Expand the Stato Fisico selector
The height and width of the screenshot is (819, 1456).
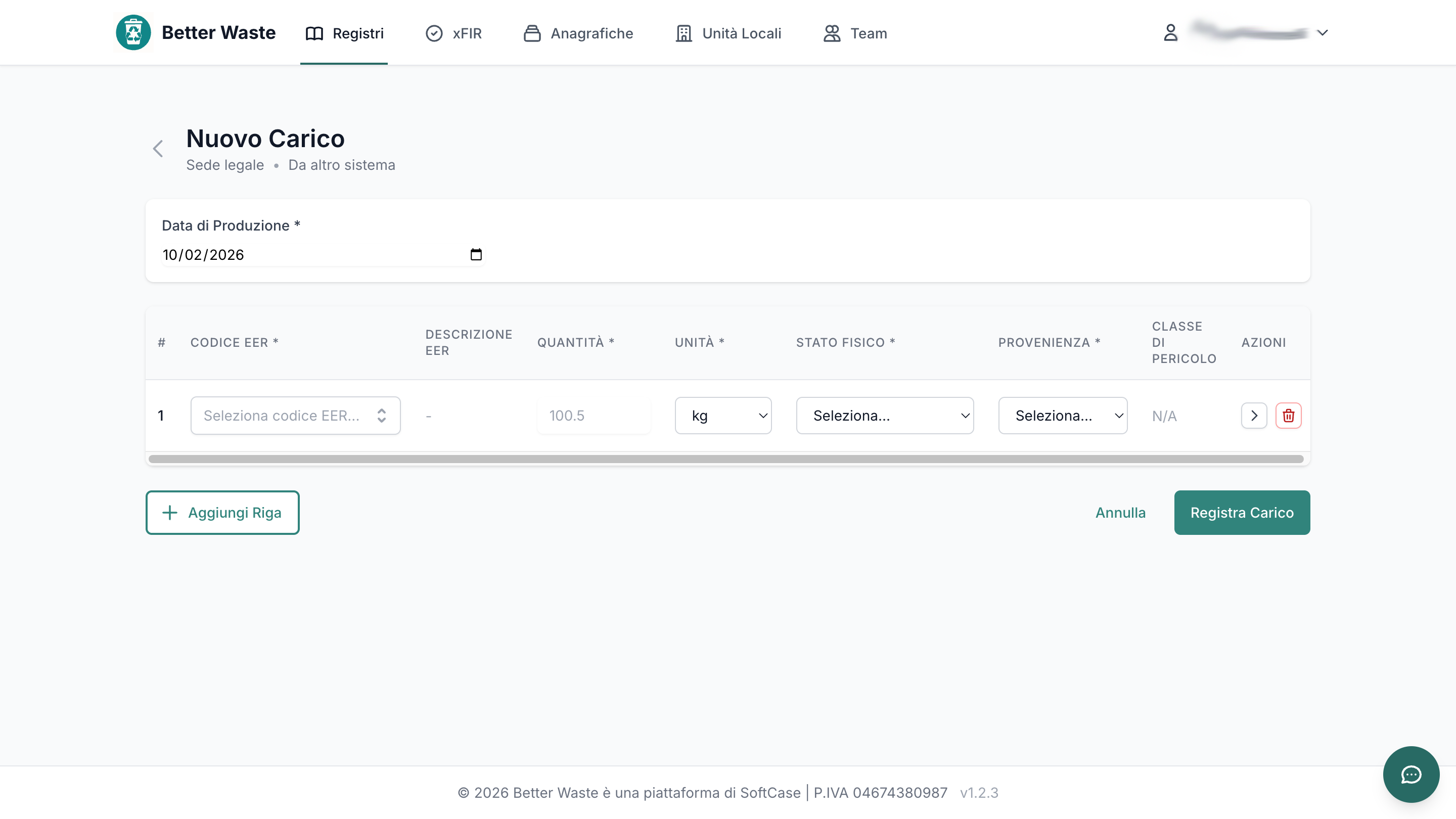(885, 416)
